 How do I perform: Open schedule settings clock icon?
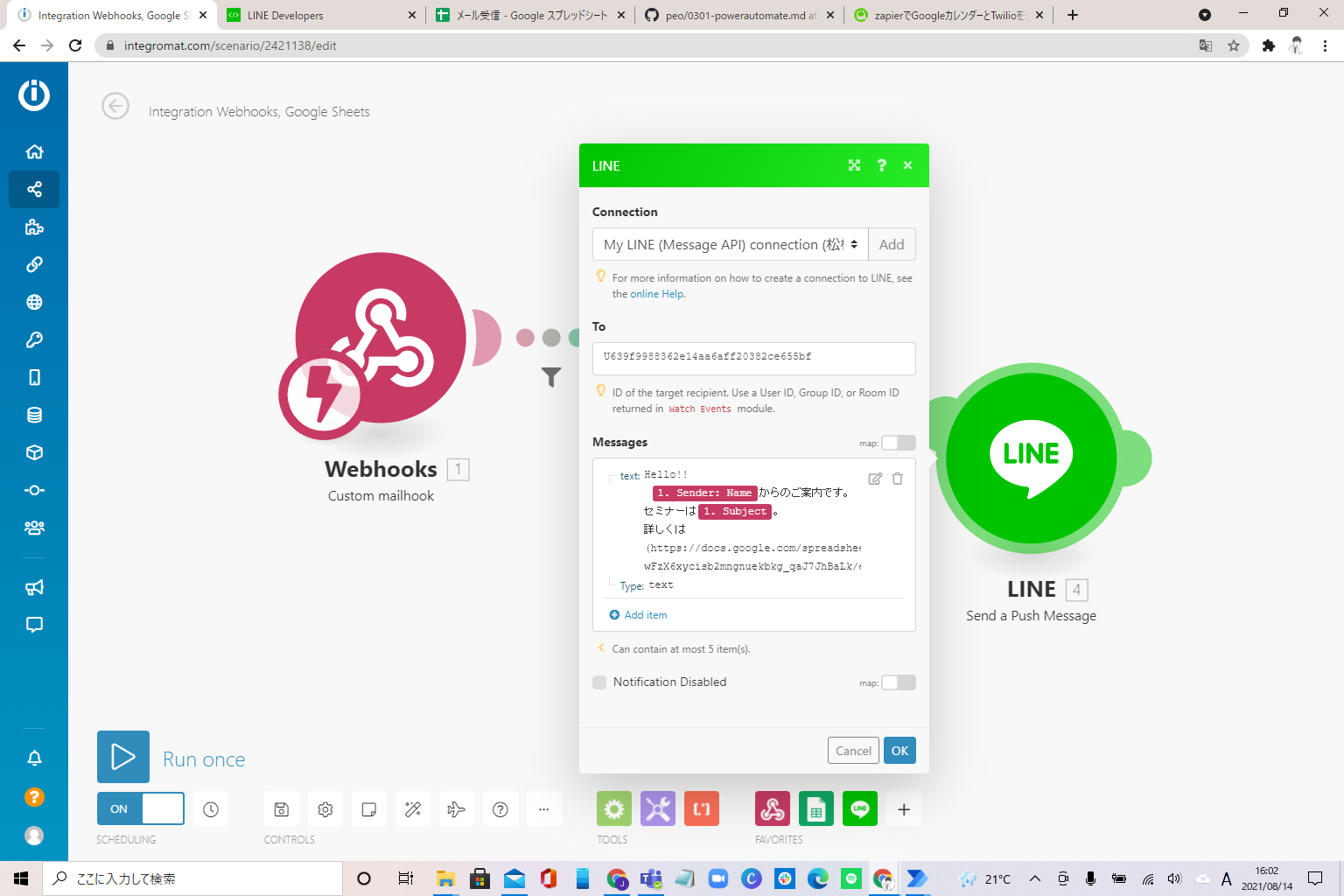tap(211, 809)
